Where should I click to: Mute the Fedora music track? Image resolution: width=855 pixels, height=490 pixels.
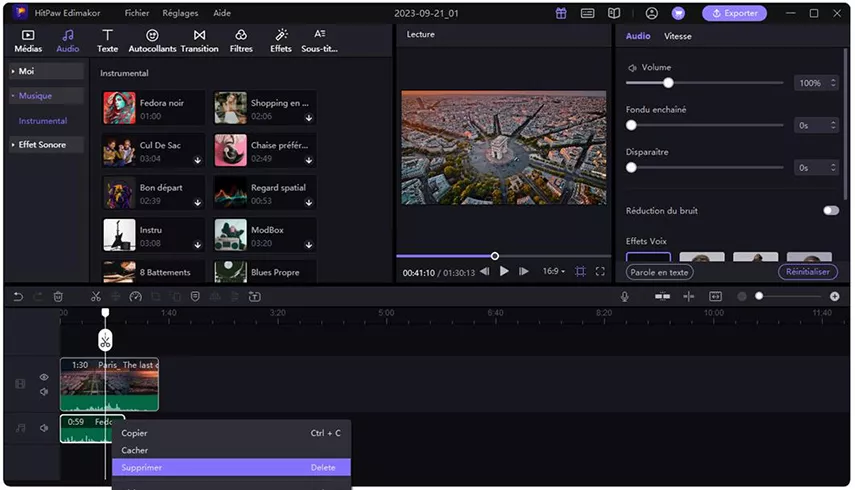[44, 428]
